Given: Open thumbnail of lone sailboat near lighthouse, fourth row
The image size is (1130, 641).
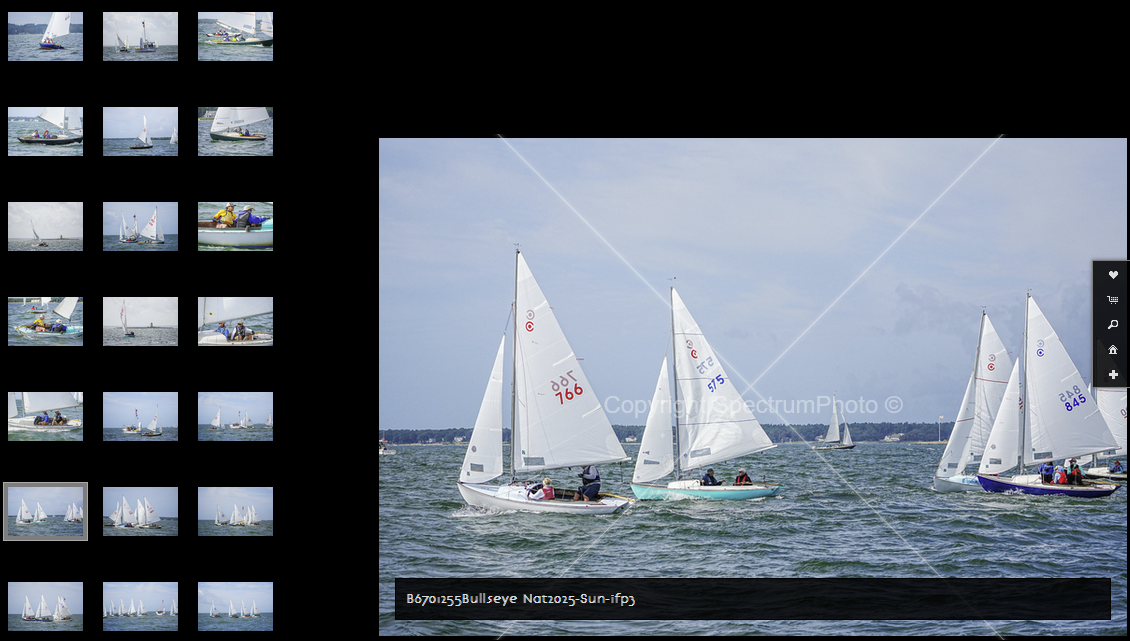Looking at the screenshot, I should pos(140,321).
